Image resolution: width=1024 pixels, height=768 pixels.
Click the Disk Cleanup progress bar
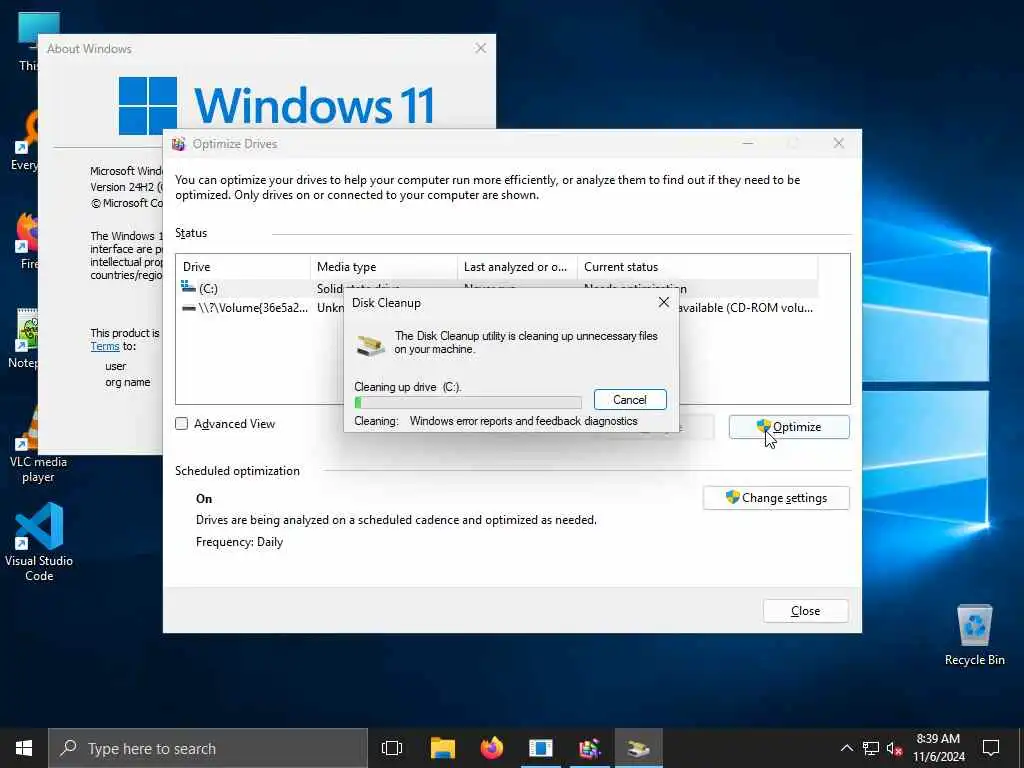tap(468, 403)
